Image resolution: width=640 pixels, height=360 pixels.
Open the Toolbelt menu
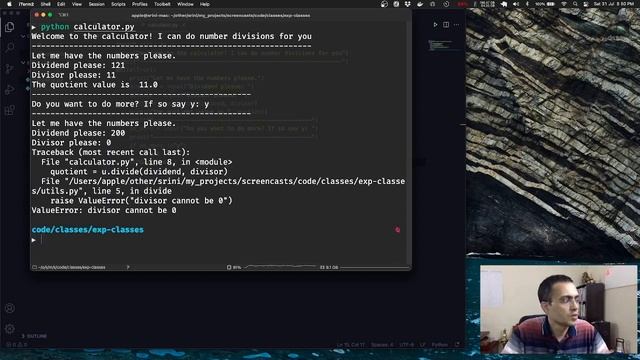pos(162,4)
